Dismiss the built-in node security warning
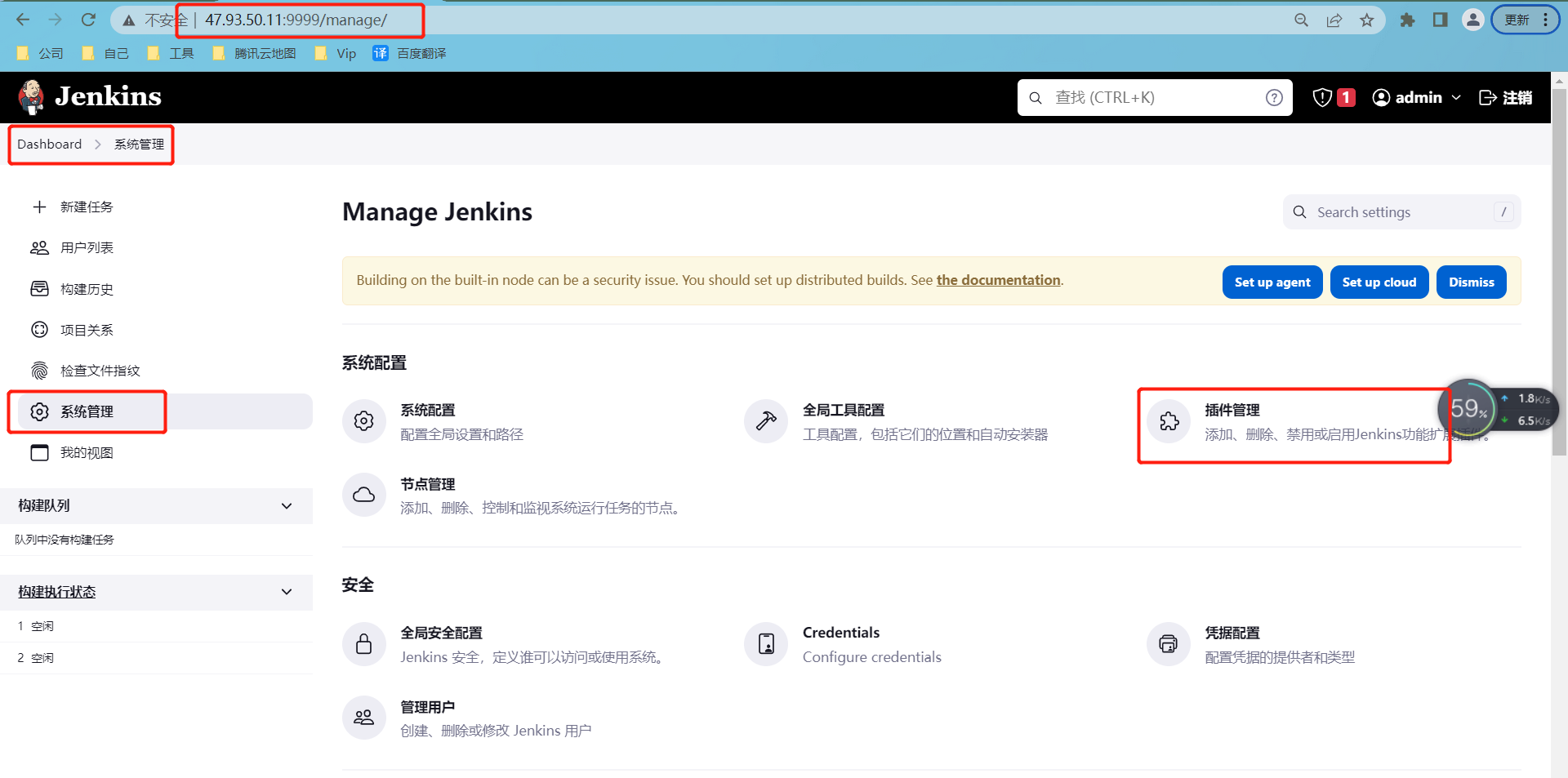 (1471, 282)
